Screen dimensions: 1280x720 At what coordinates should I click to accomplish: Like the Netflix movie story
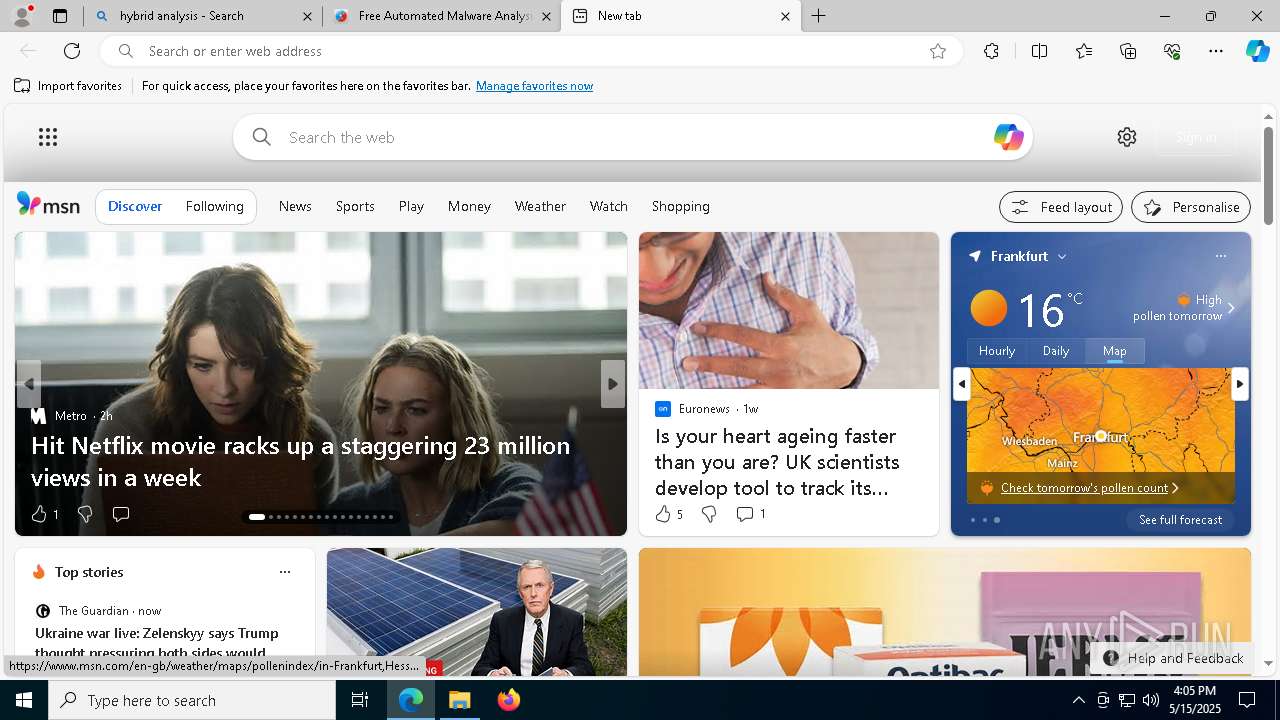pyautogui.click(x=39, y=514)
